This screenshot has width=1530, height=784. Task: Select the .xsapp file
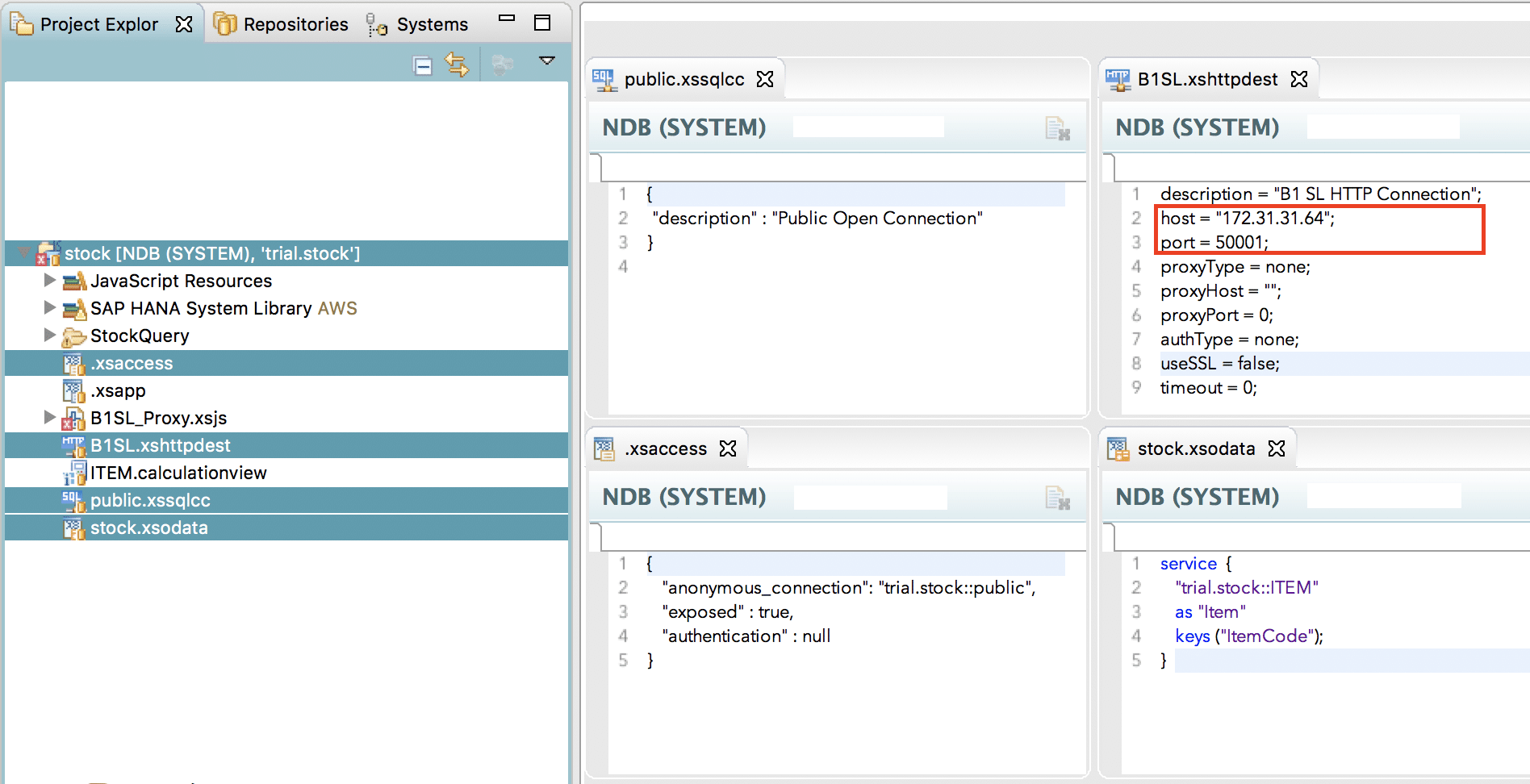(x=118, y=390)
